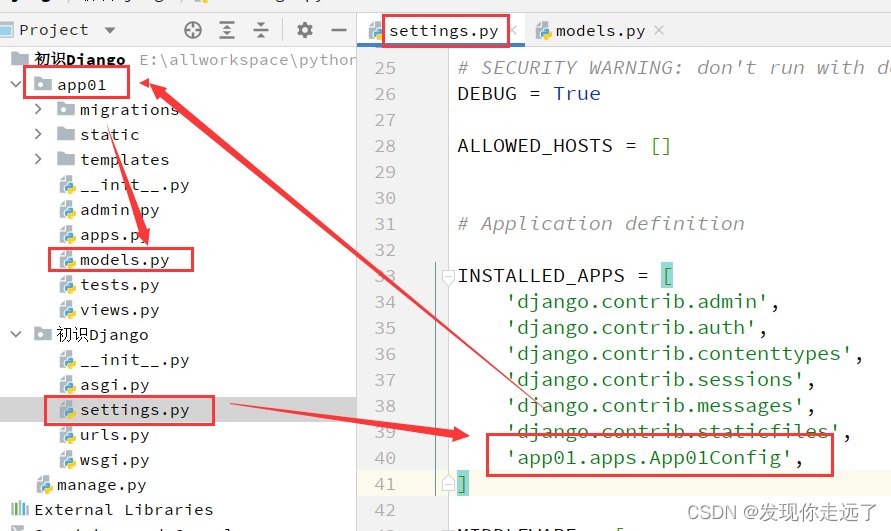The height and width of the screenshot is (531, 891).
Task: Click the manage.py Python file icon
Action: click(x=44, y=485)
